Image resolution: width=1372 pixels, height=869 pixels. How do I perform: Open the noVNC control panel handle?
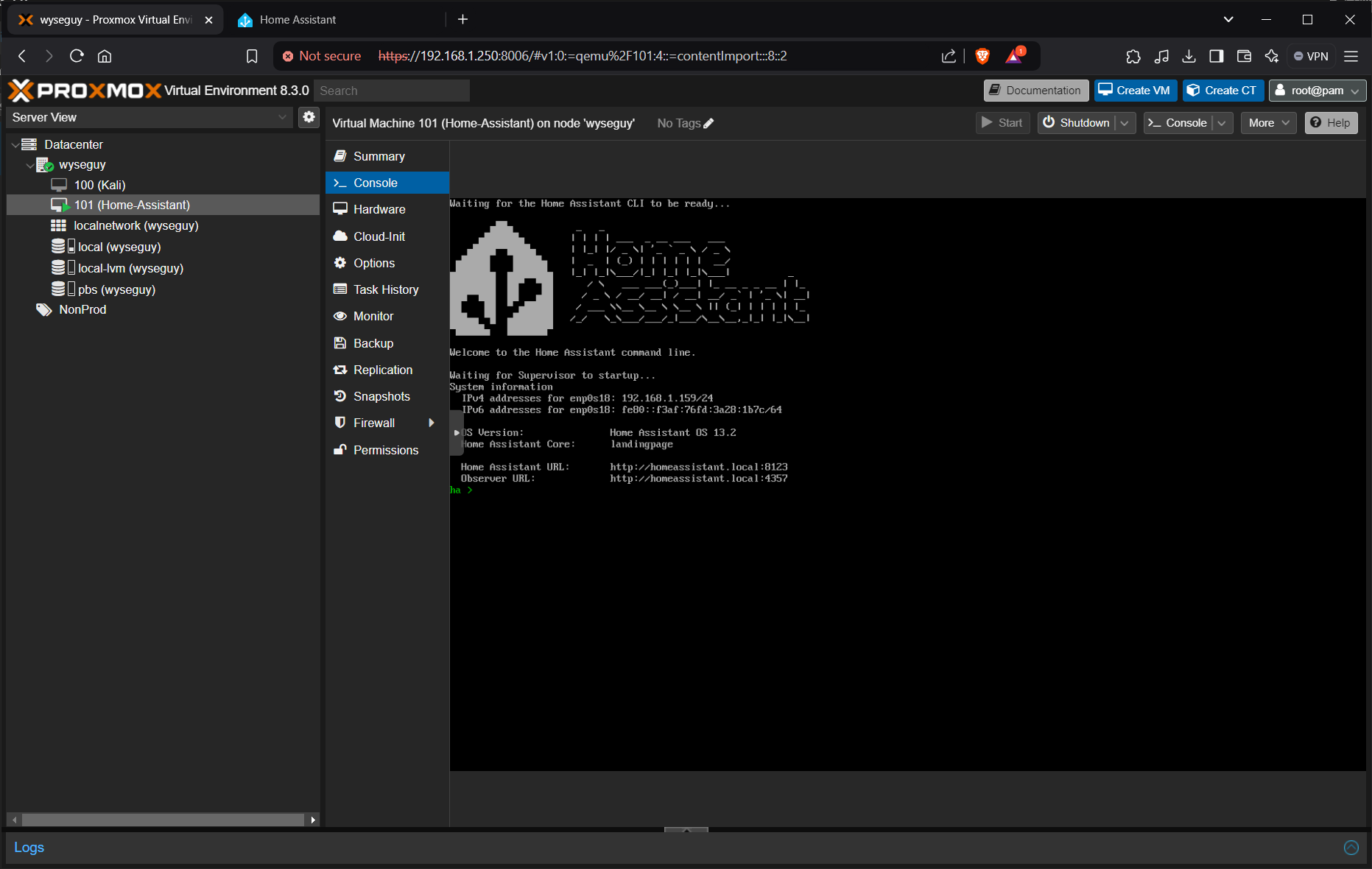457,432
